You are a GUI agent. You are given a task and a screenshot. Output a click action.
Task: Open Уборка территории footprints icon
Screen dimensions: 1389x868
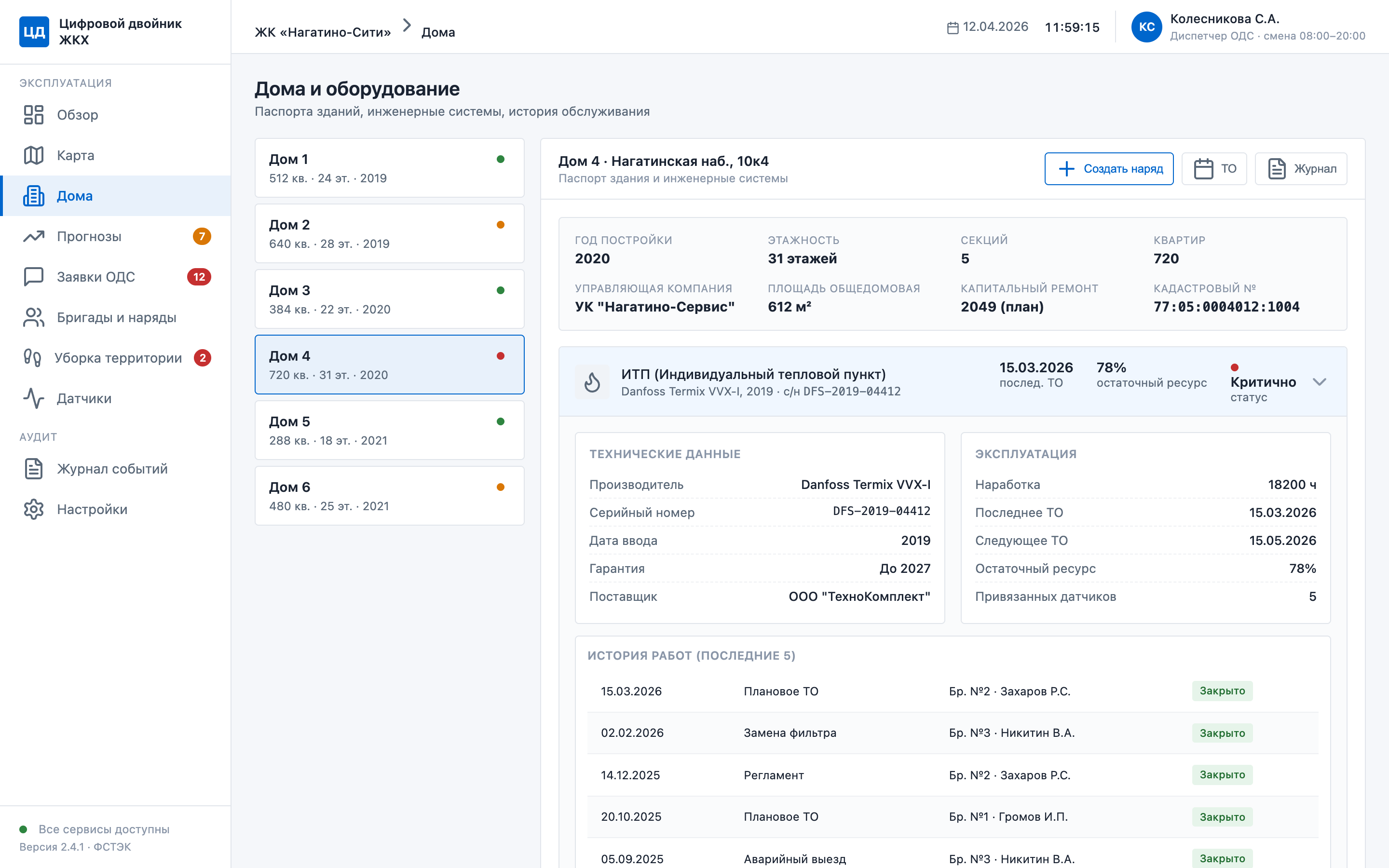coord(32,358)
